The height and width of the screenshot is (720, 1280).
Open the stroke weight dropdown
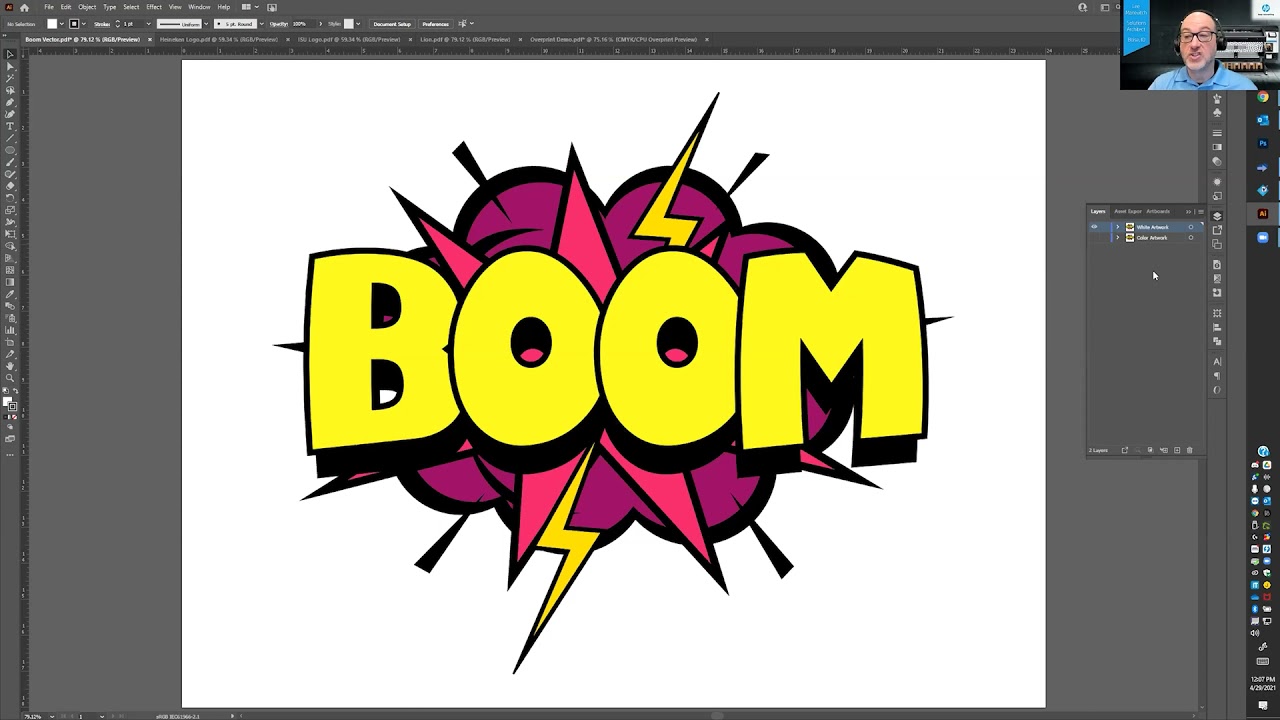(149, 23)
